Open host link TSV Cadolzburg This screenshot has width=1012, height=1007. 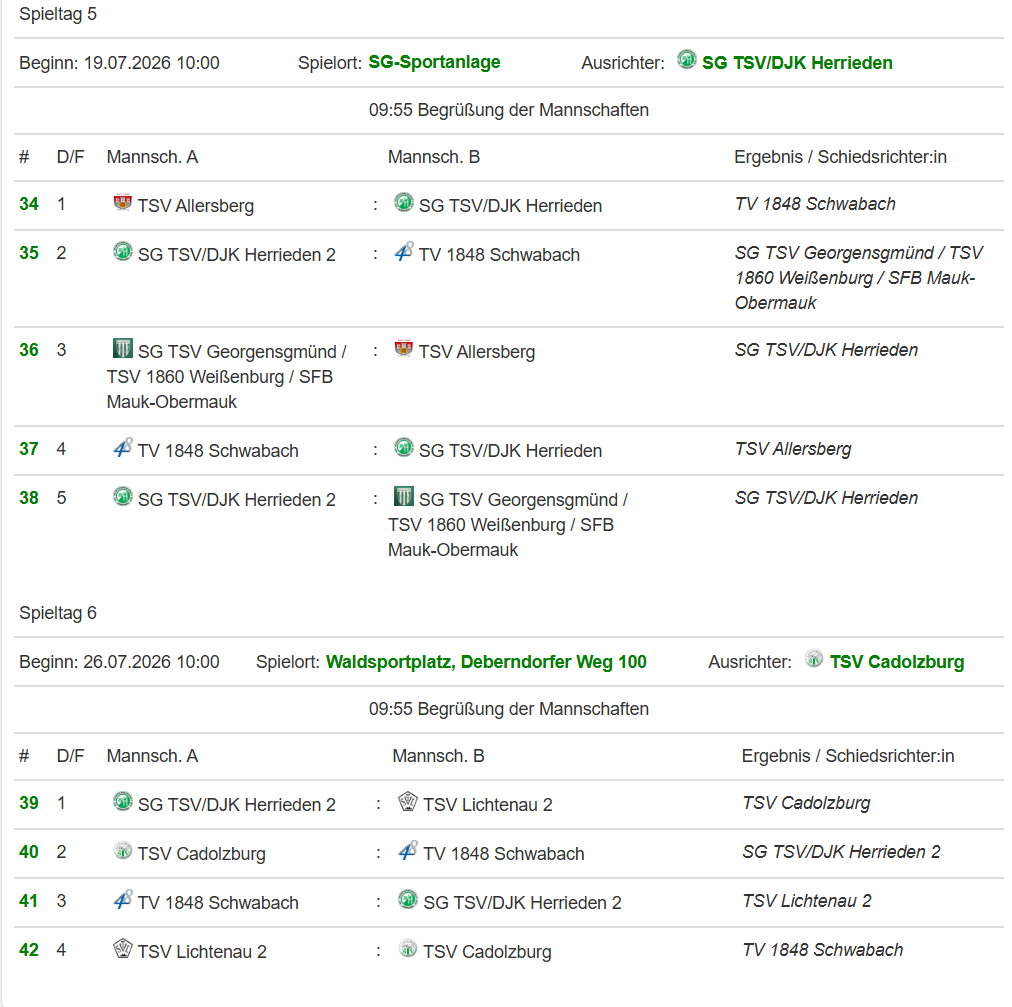pos(896,662)
